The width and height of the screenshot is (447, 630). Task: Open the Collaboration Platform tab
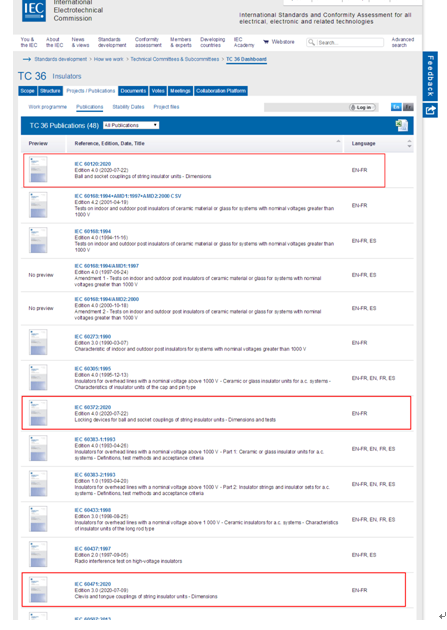pyautogui.click(x=221, y=91)
